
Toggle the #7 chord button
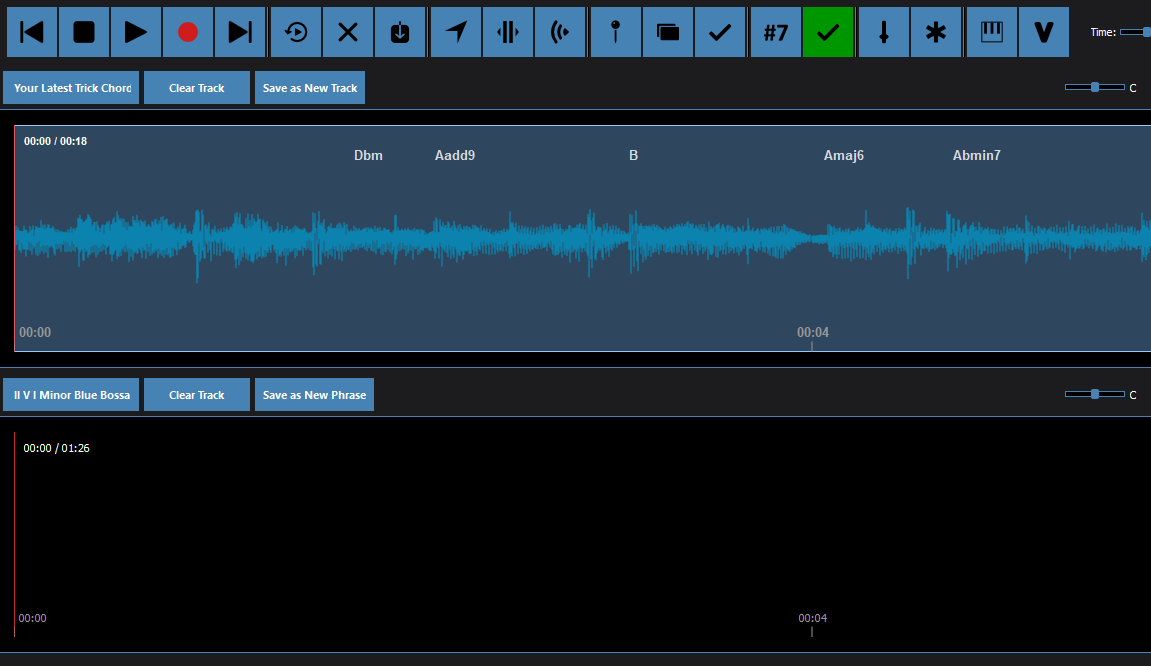776,32
